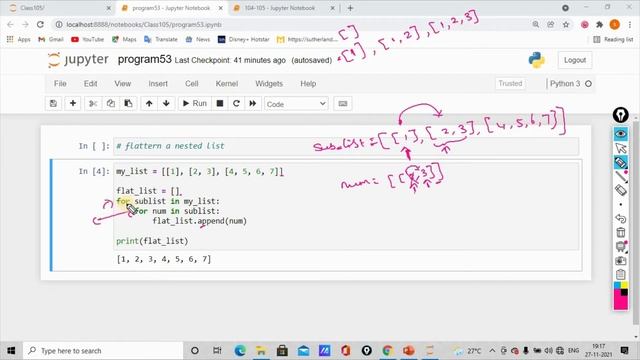640x360 pixels.
Task: Restart and run all cells icon
Action: coord(253,104)
